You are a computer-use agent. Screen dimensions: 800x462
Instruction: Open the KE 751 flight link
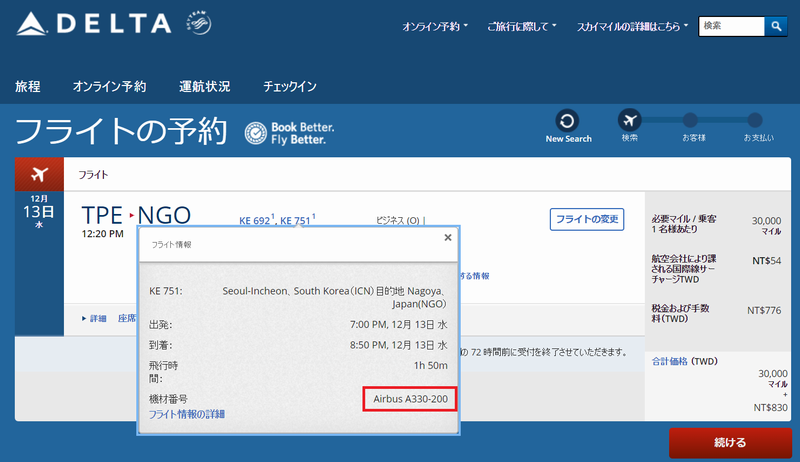(x=295, y=220)
